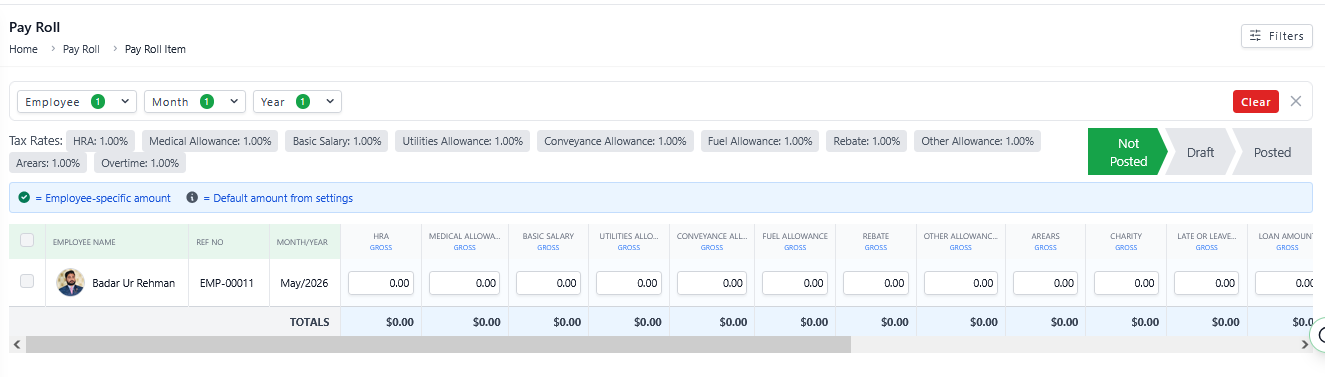
Task: Click the Fuel Allowance column header
Action: point(794,241)
